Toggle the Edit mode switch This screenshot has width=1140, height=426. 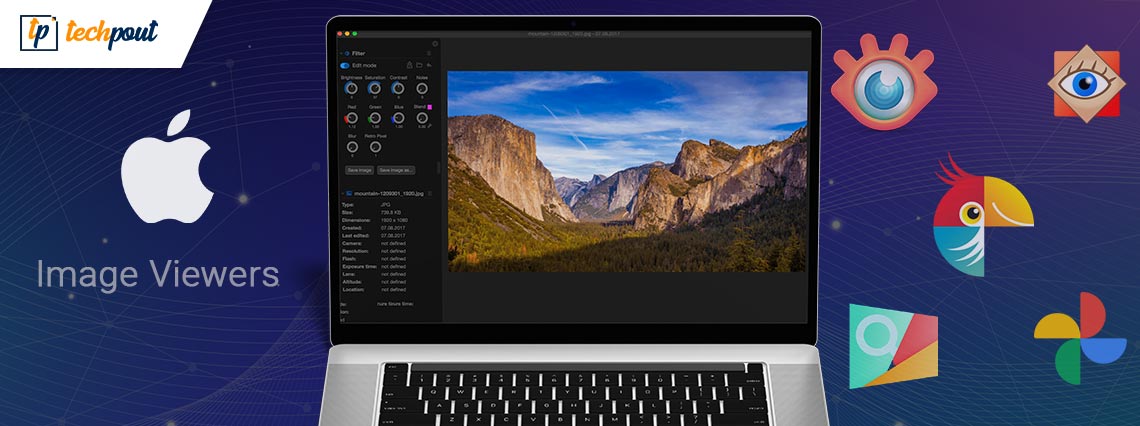click(x=345, y=65)
